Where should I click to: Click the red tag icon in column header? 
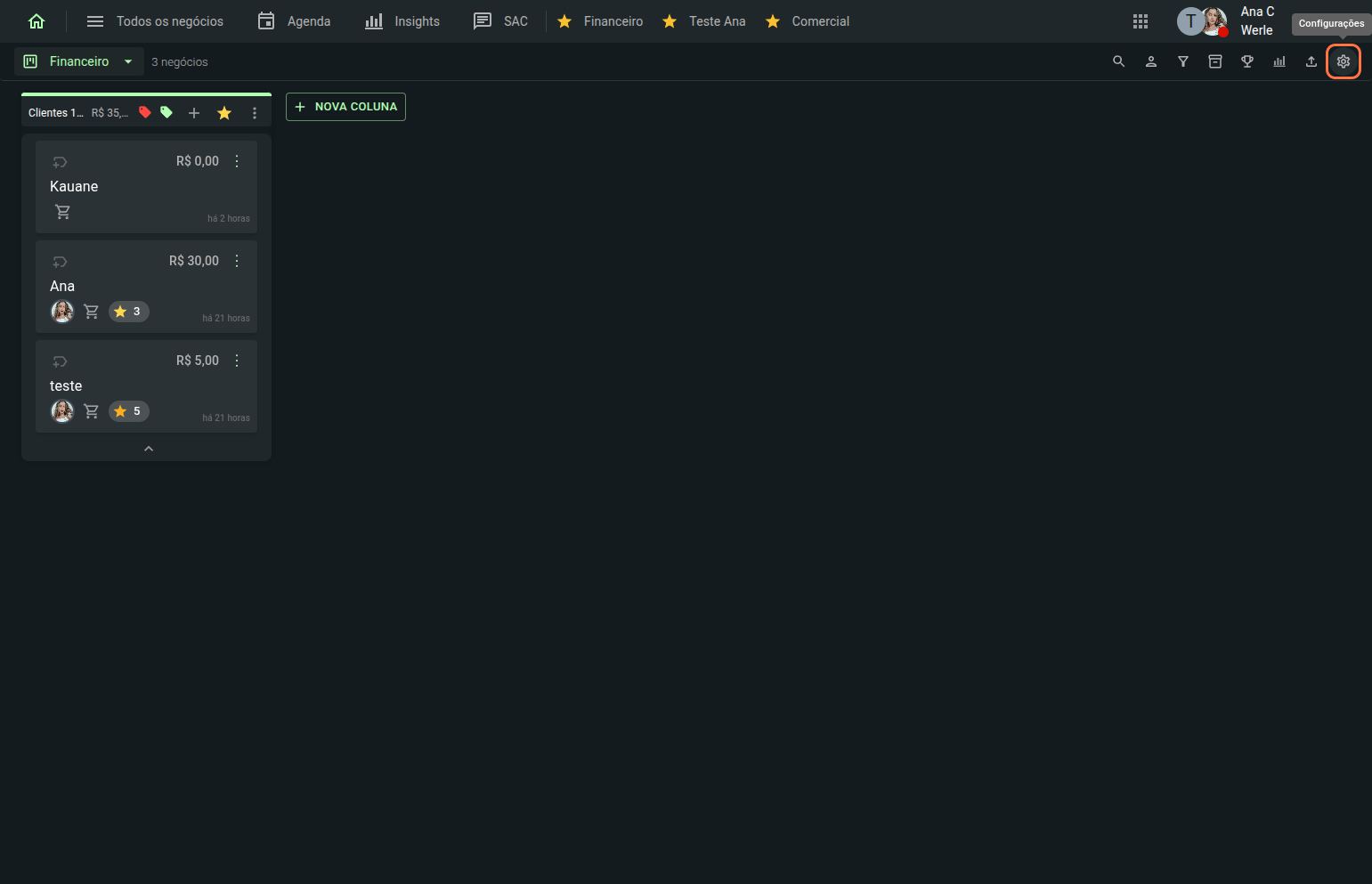tap(145, 112)
